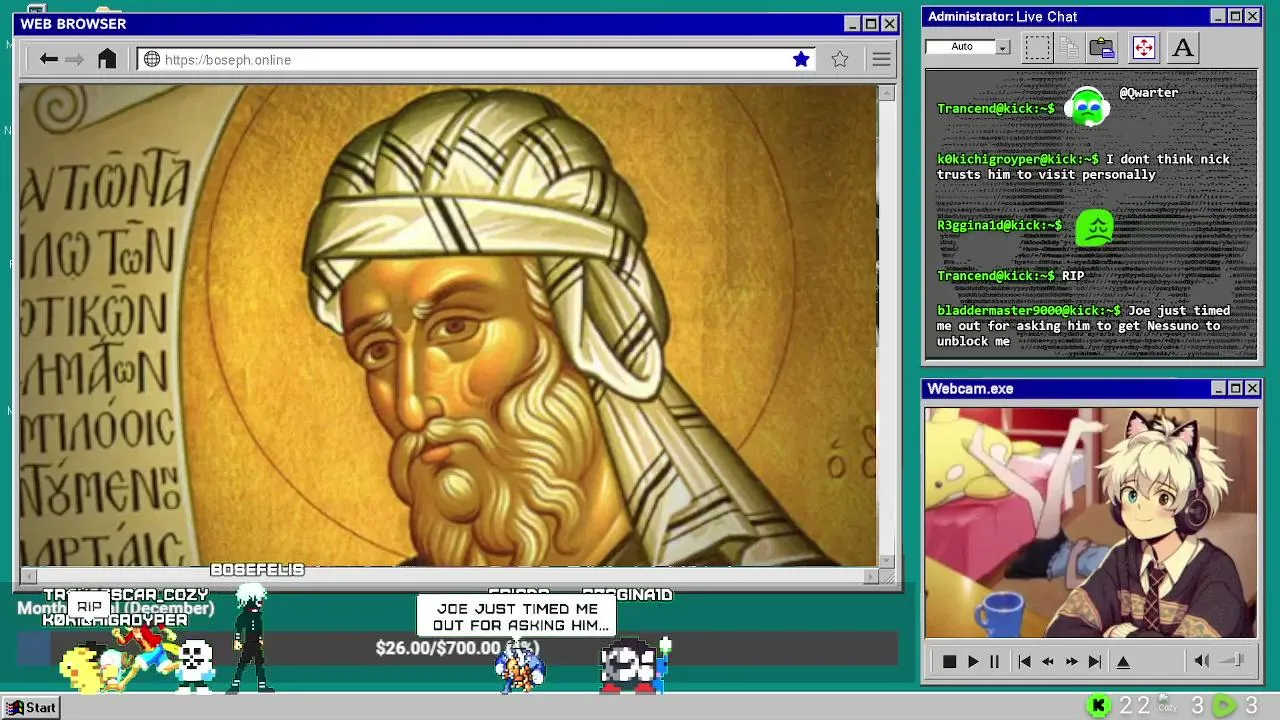1280x720 pixels.
Task: Click the browser vertical scrollbar down arrow
Action: [x=886, y=560]
